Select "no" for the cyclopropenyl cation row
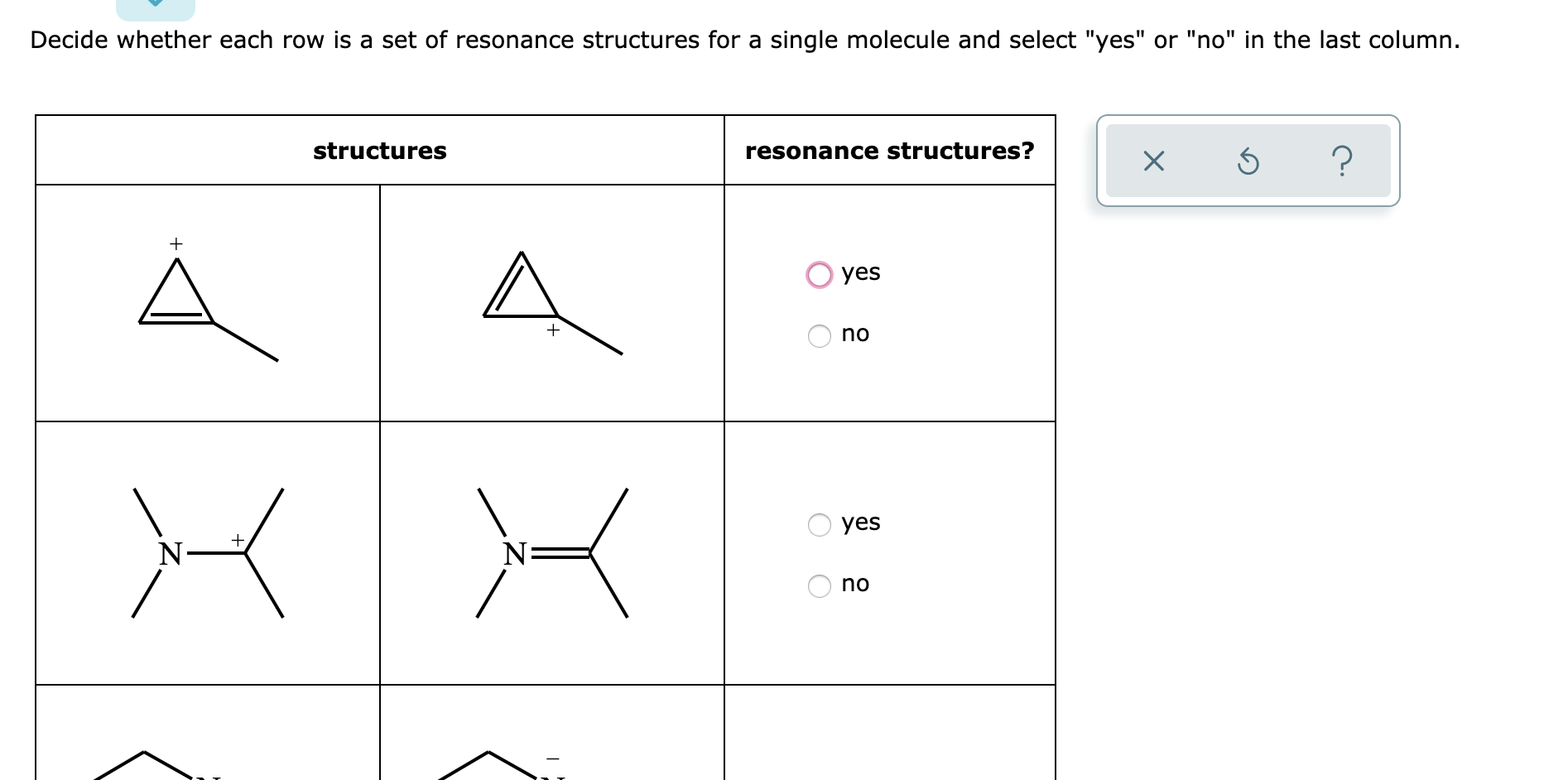 [819, 335]
